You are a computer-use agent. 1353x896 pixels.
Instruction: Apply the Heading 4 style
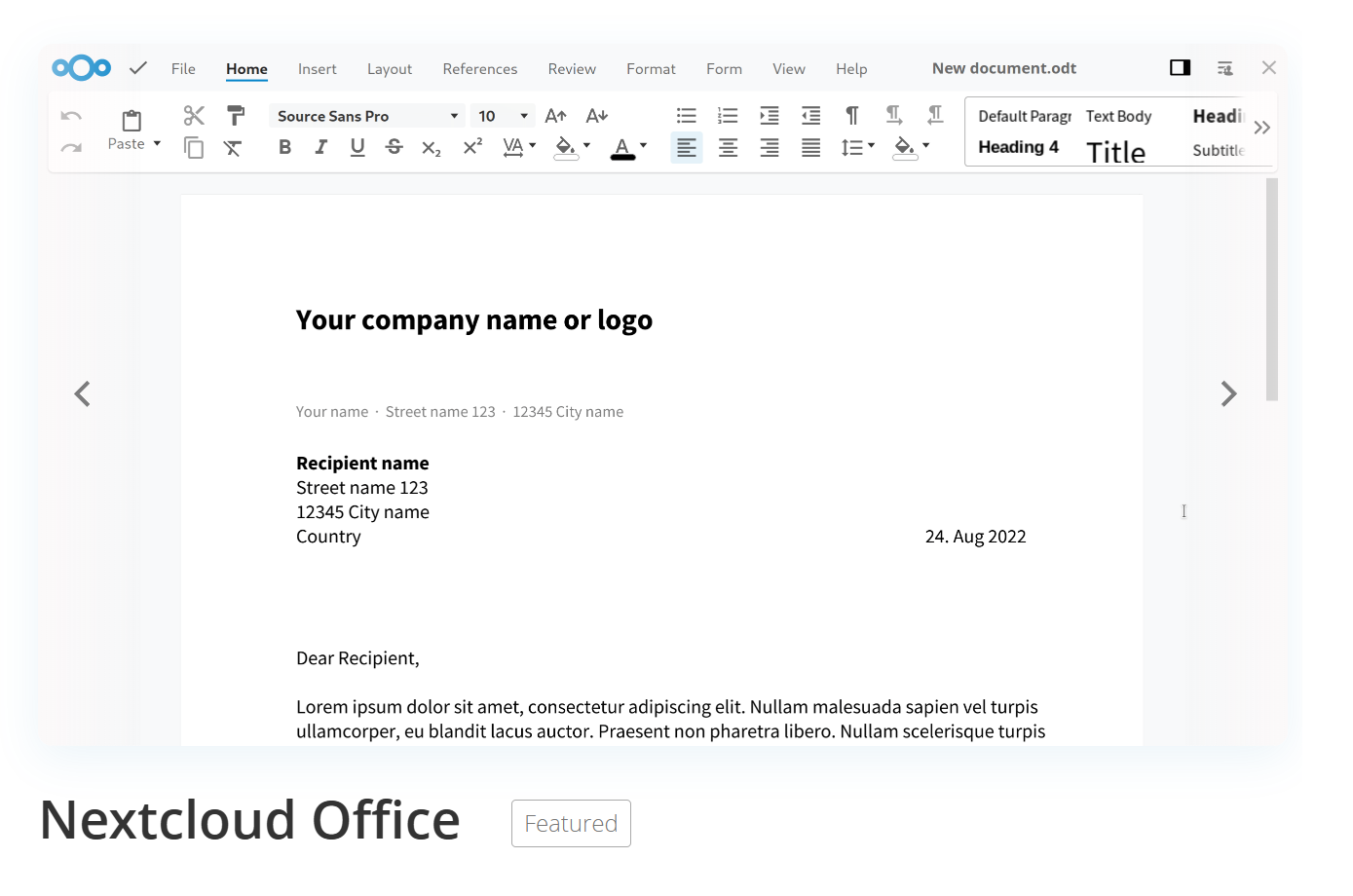point(1018,147)
